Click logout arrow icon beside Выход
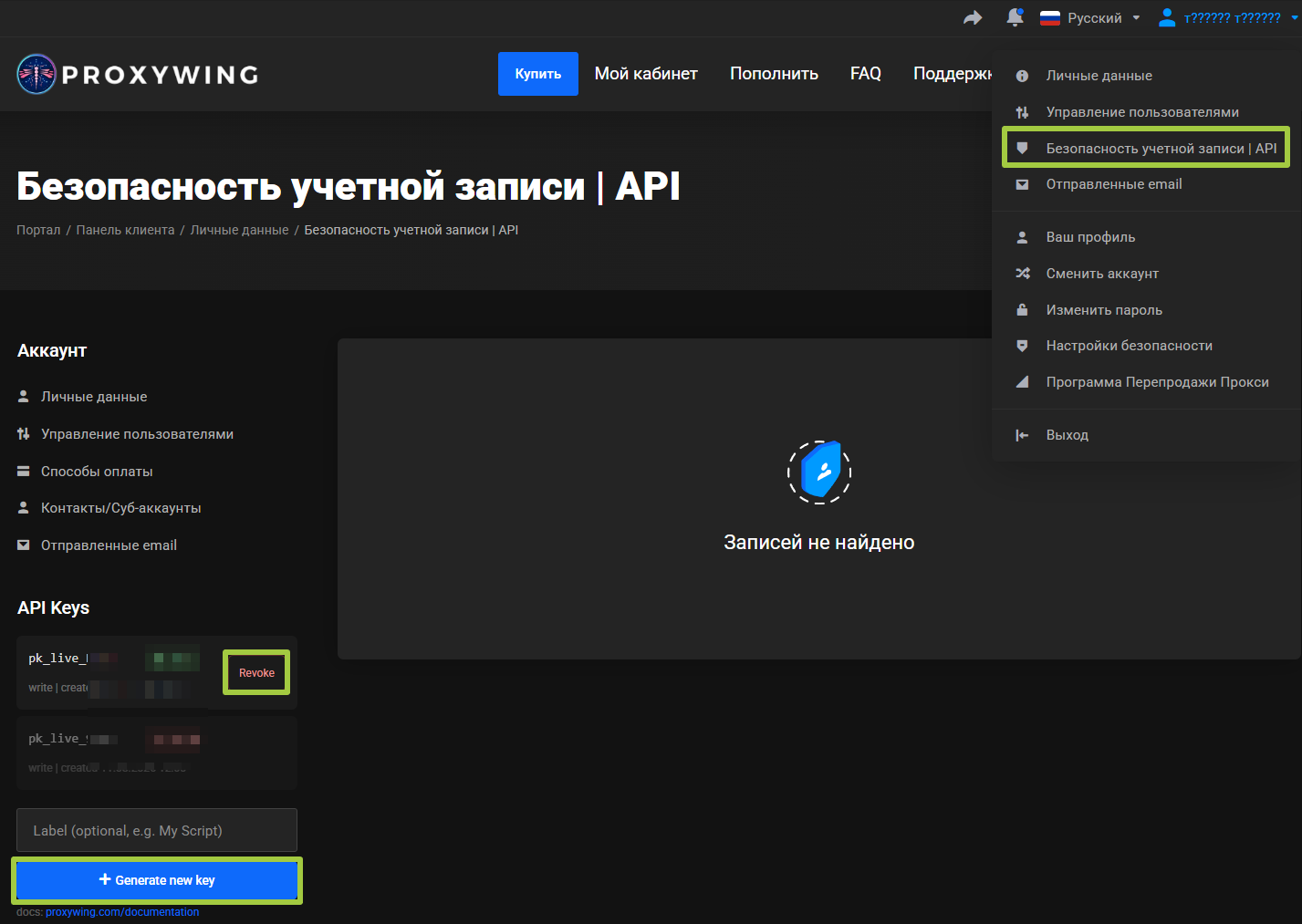 pyautogui.click(x=1023, y=435)
